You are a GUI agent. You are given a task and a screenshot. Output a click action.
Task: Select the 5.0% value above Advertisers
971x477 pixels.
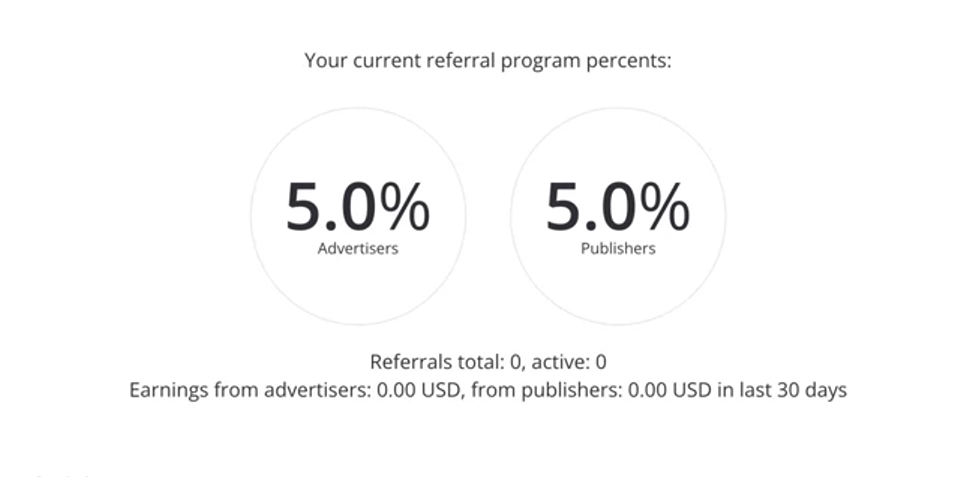[357, 207]
